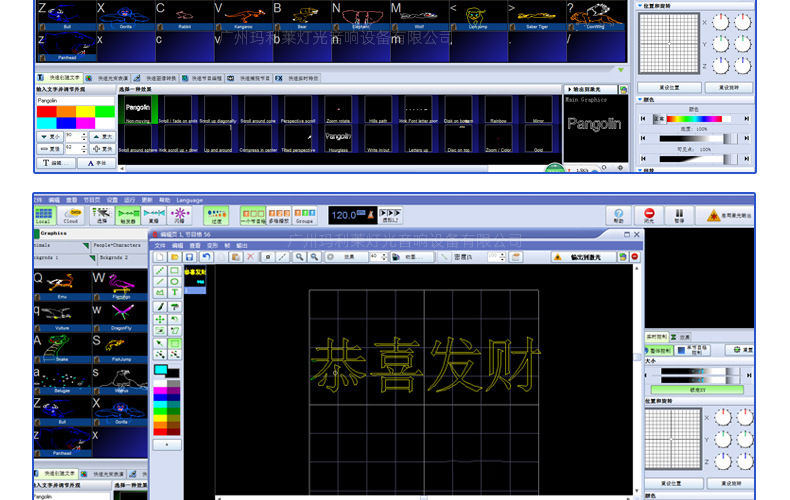Switch to the 快速图像转换 tab in top screenshot
The image size is (790, 500).
pyautogui.click(x=155, y=78)
